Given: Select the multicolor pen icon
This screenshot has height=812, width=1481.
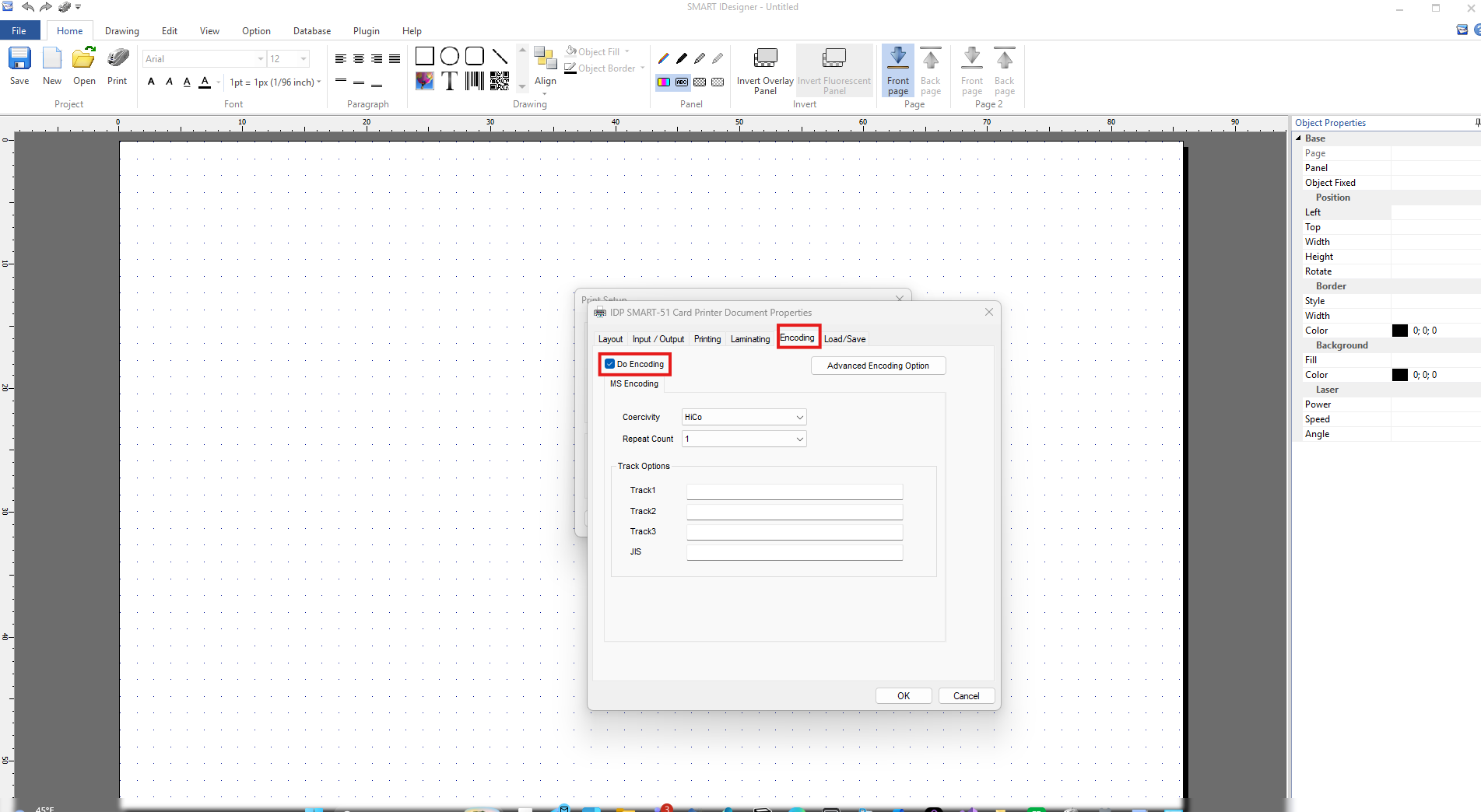Looking at the screenshot, I should [x=664, y=58].
